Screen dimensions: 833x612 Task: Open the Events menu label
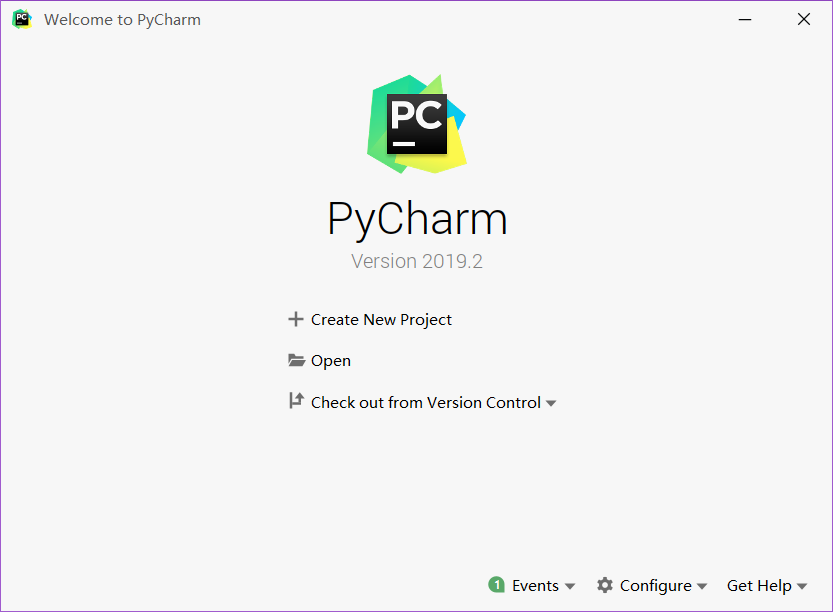tap(535, 585)
